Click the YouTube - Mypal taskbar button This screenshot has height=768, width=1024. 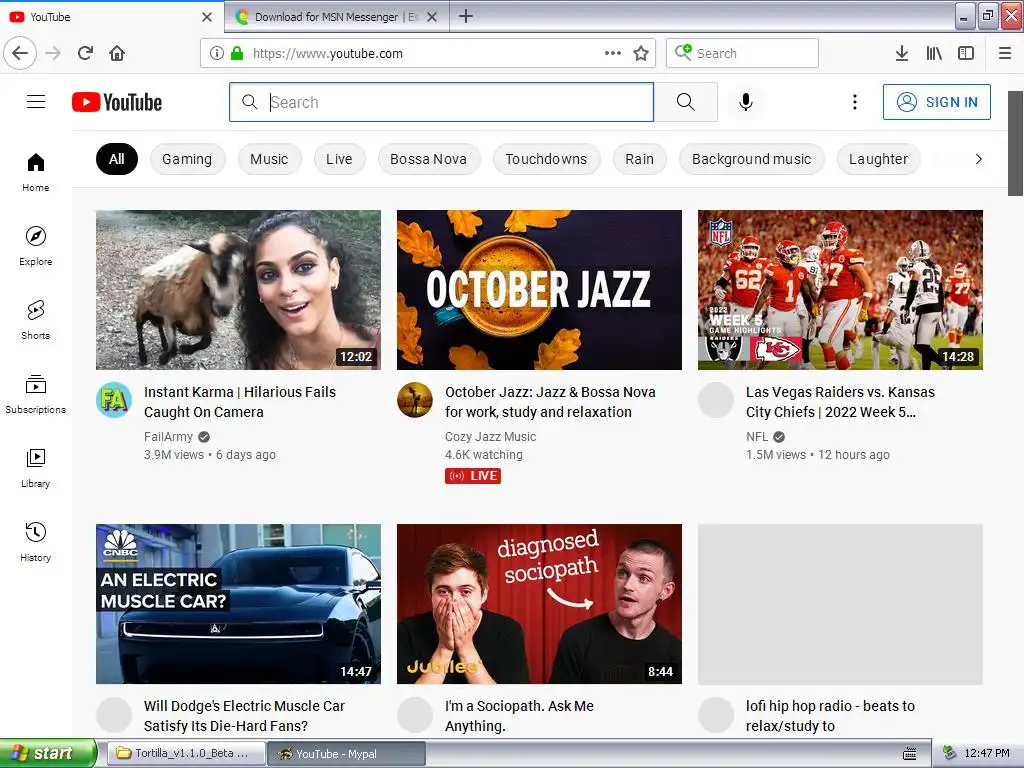coord(346,754)
